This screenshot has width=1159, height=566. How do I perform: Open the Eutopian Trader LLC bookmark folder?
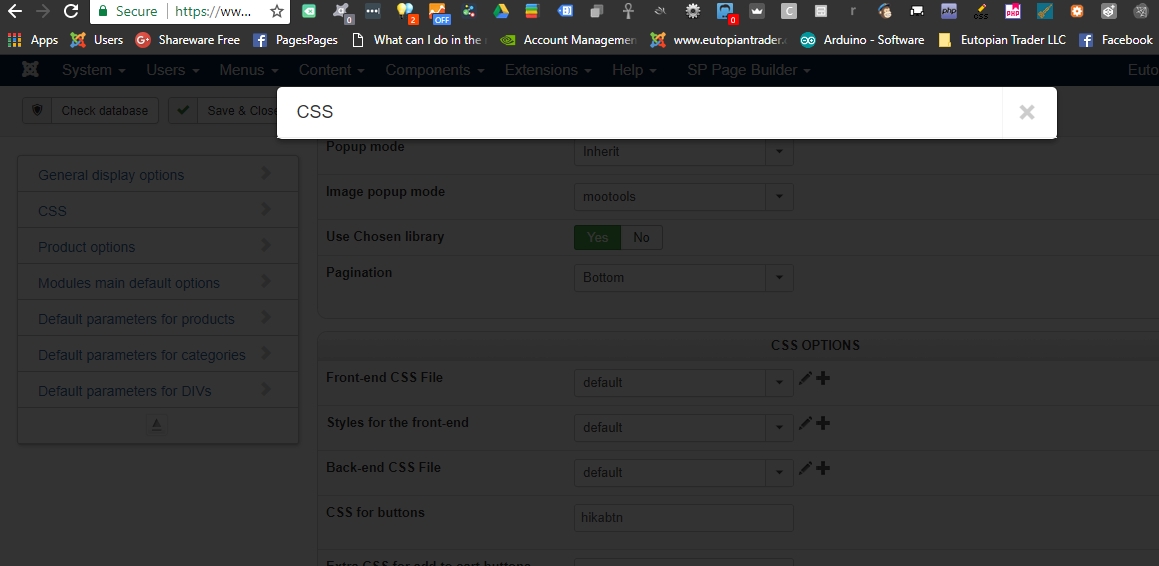coord(1002,40)
